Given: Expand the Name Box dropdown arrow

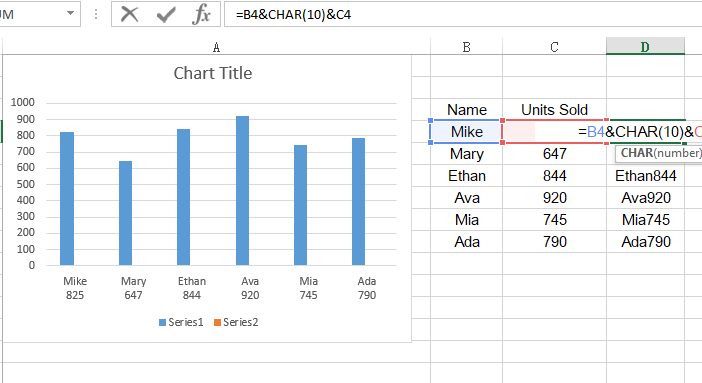Looking at the screenshot, I should coord(70,13).
